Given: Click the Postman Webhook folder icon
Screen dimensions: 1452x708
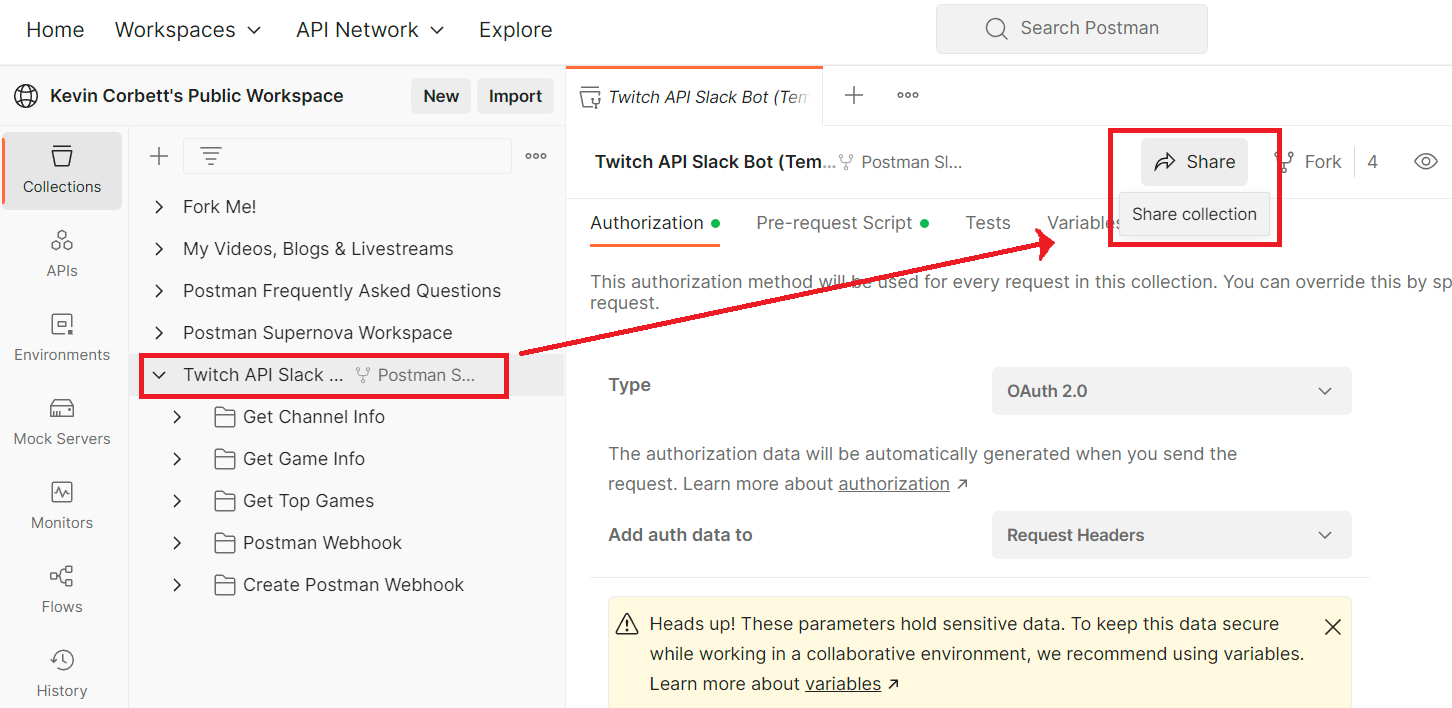Looking at the screenshot, I should click(x=225, y=543).
